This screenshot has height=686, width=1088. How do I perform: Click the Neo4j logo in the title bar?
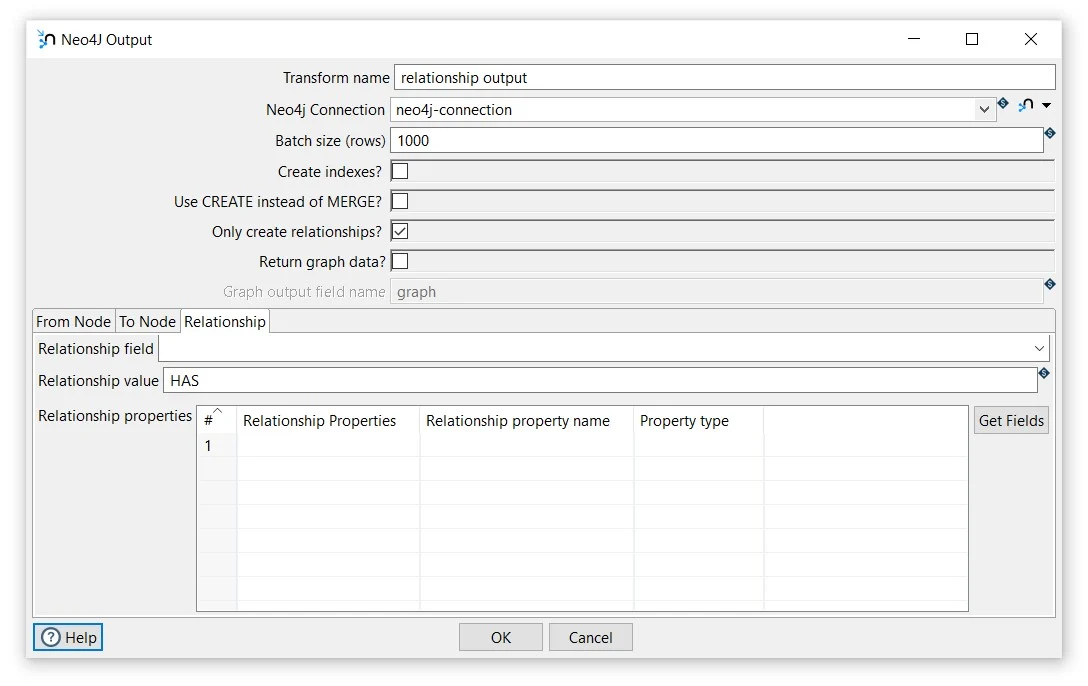pos(45,39)
